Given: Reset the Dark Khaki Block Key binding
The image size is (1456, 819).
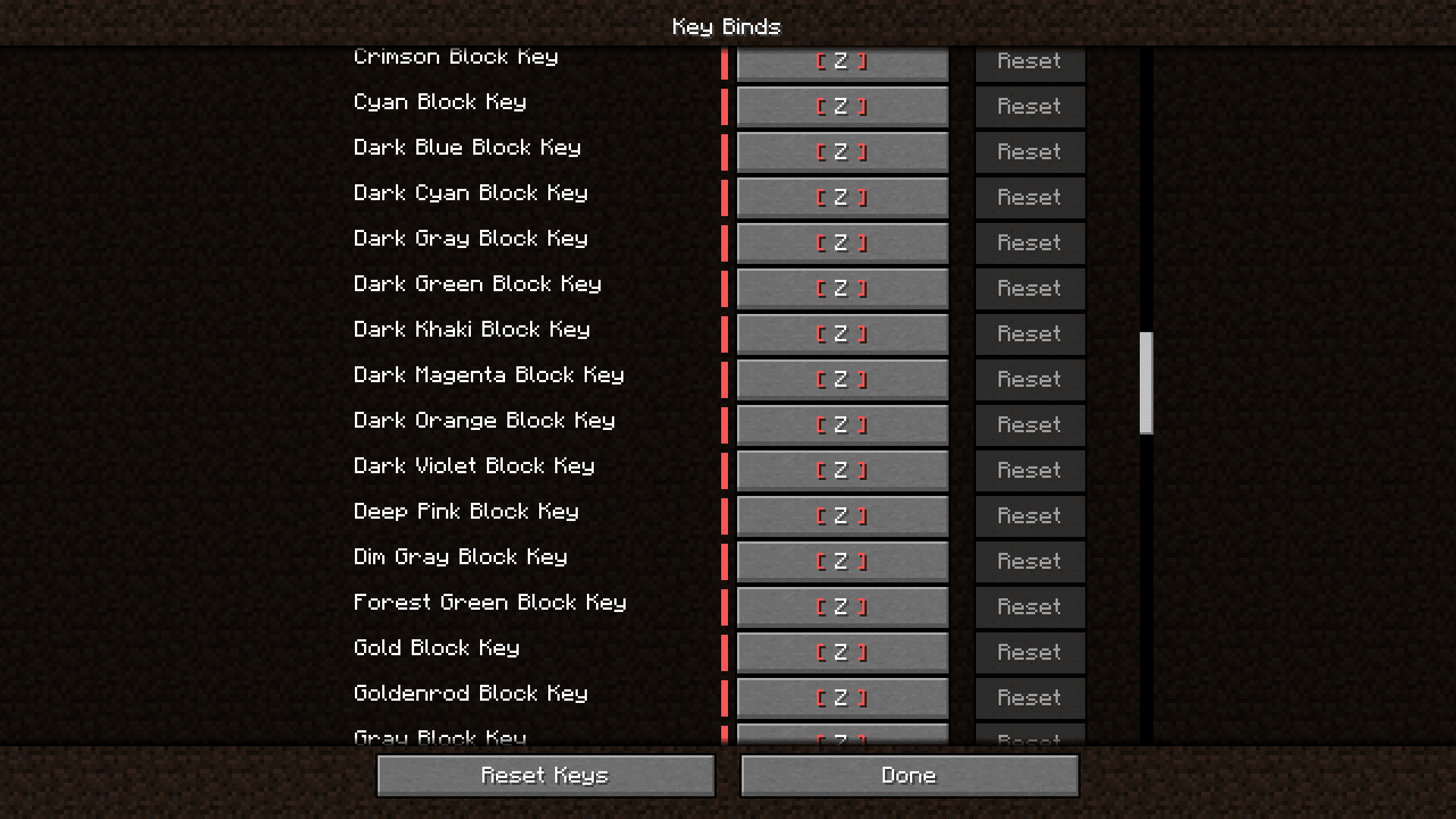Looking at the screenshot, I should click(1027, 333).
